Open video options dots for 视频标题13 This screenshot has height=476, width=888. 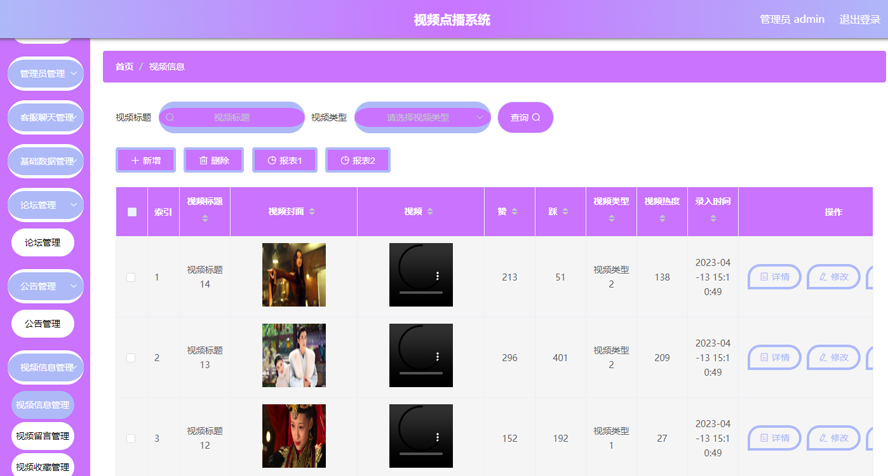(x=437, y=356)
